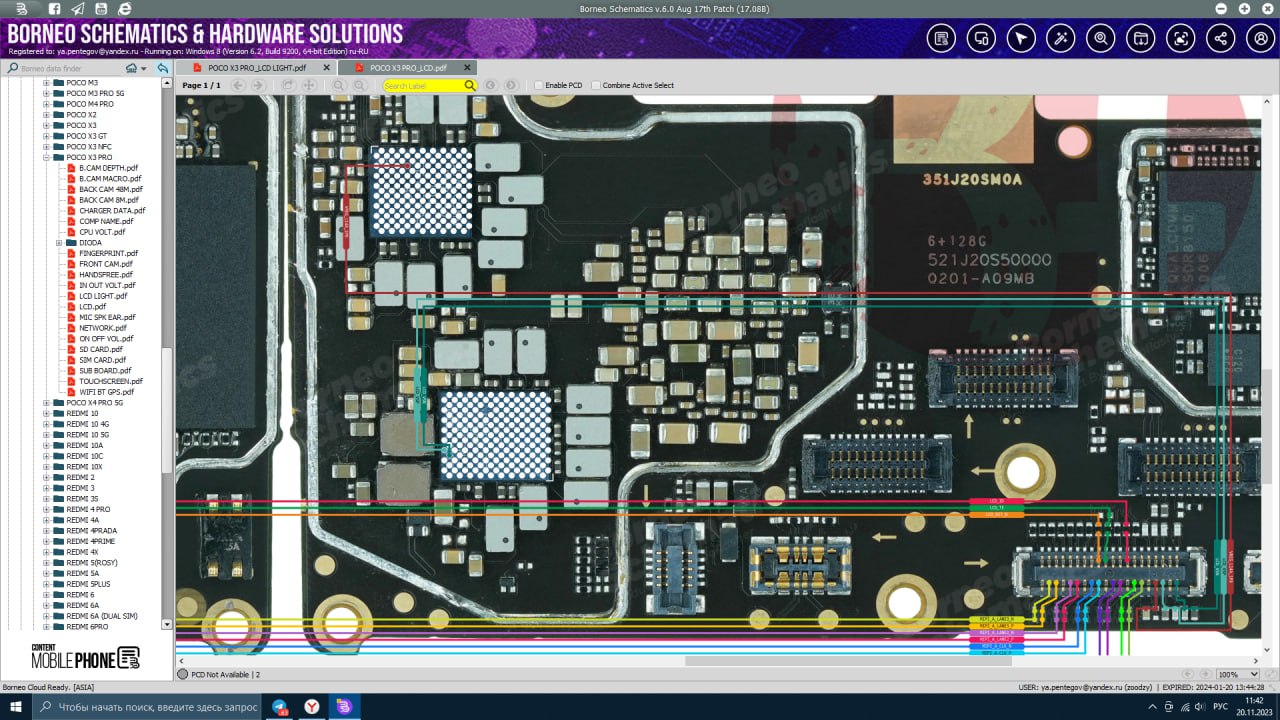This screenshot has width=1280, height=720.
Task: Expand the REDMI 10 folder
Action: click(x=46, y=413)
